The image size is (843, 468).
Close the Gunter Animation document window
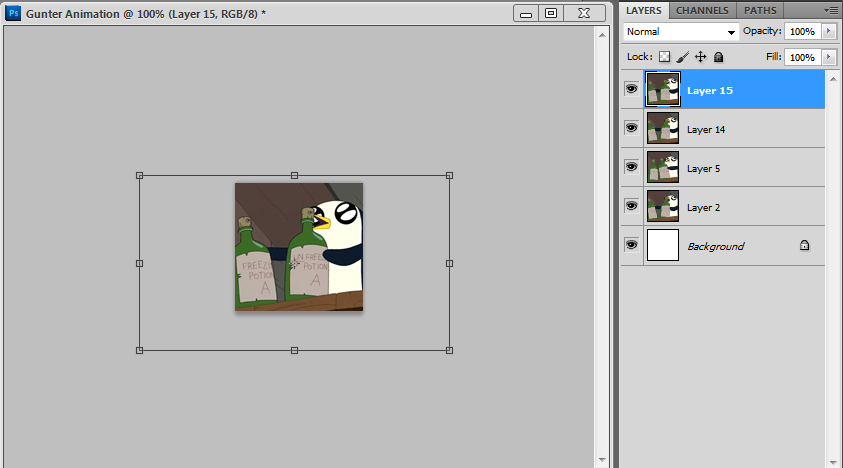(584, 13)
